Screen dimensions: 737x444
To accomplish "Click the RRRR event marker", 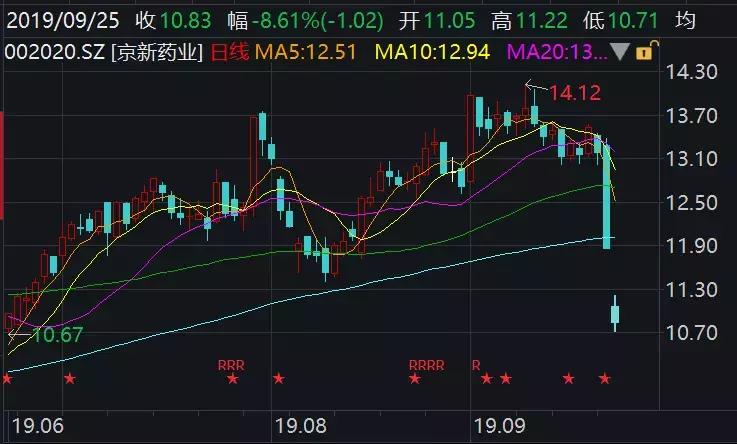I will [x=426, y=365].
